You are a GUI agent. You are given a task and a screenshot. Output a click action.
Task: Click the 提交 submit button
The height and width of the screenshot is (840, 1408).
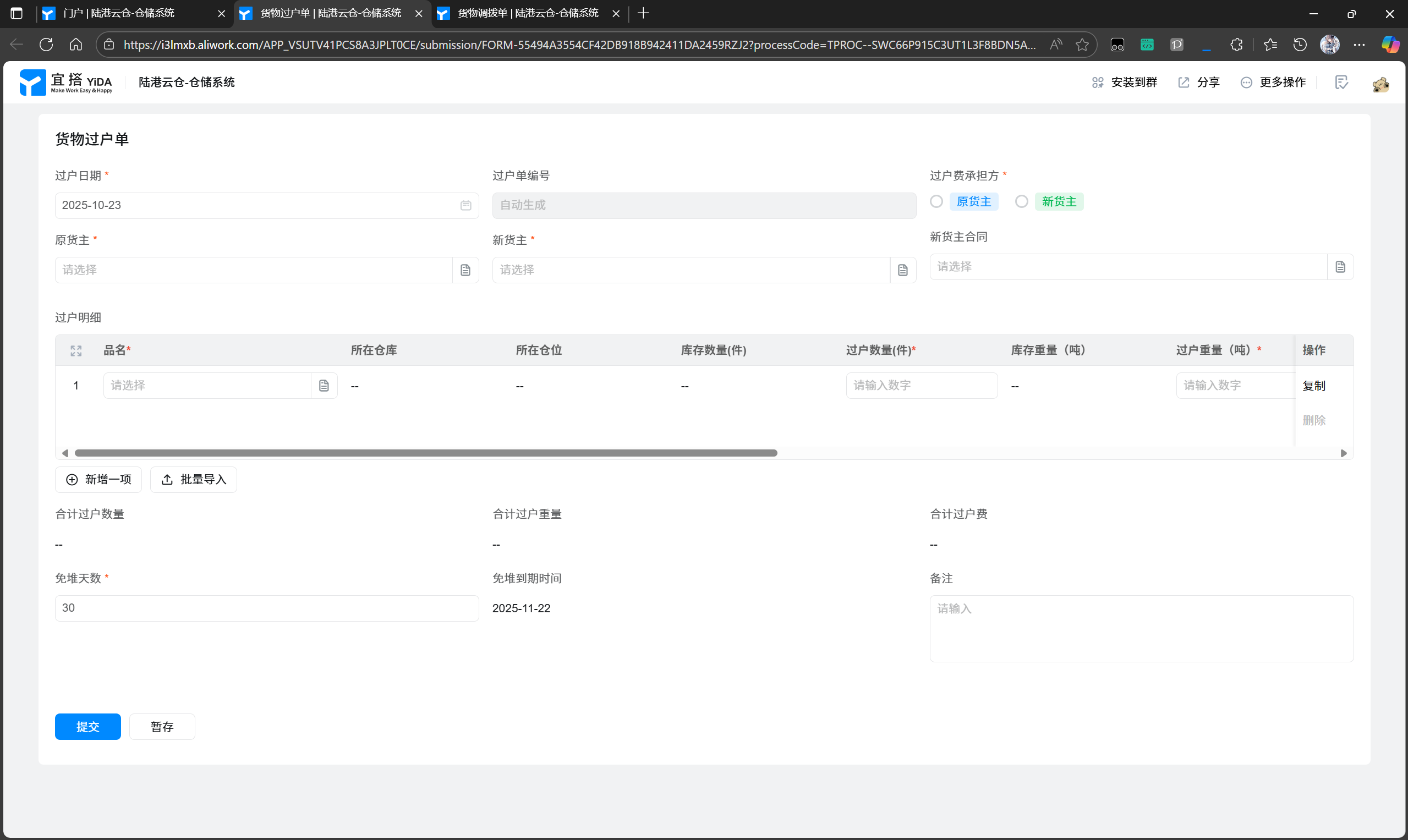87,726
